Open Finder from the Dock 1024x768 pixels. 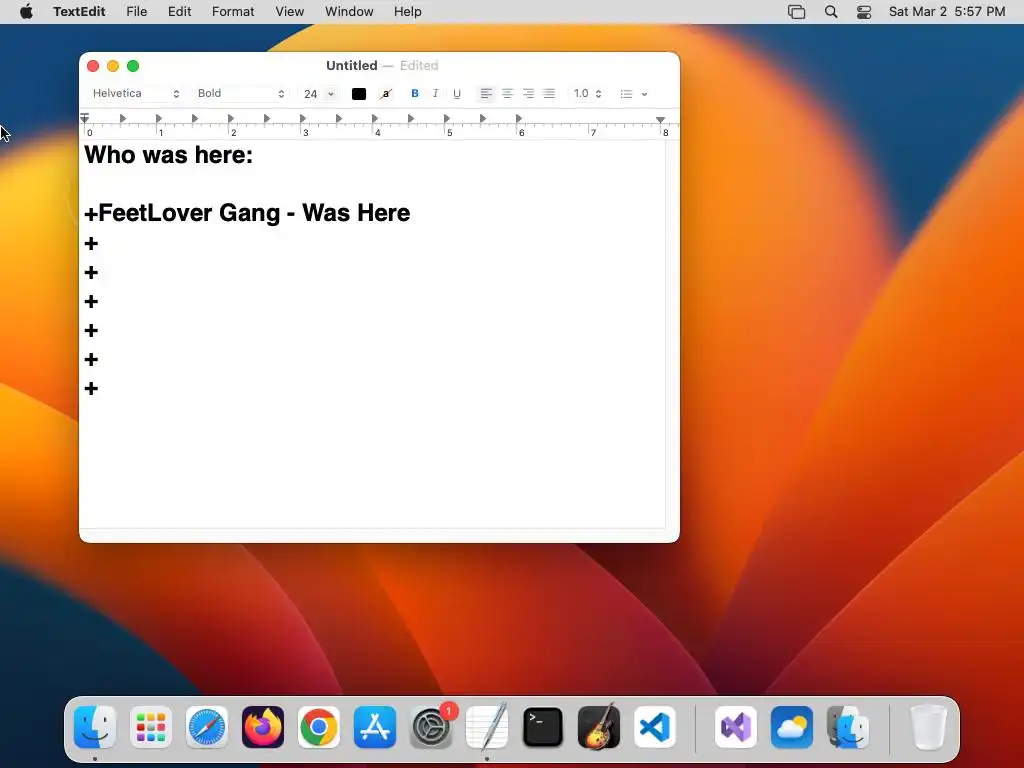95,727
